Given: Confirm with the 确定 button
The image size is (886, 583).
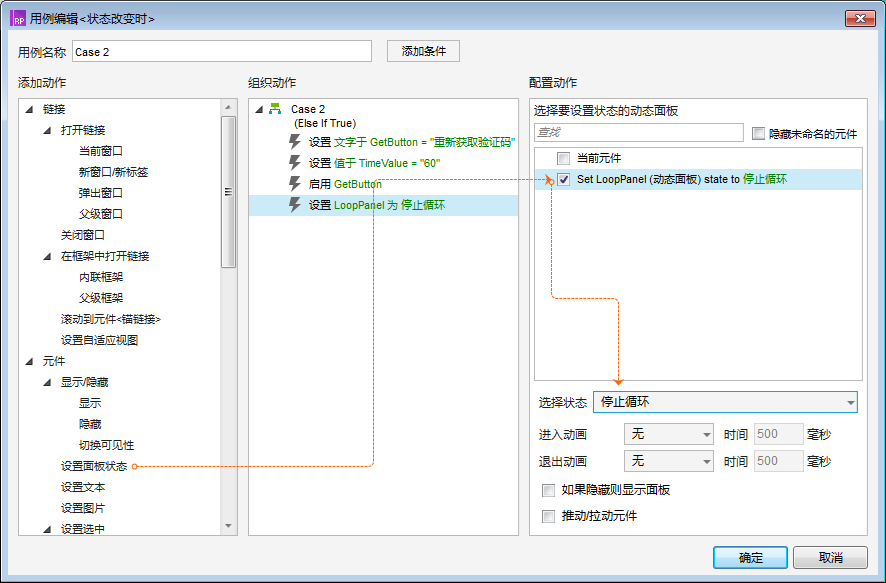Looking at the screenshot, I should [750, 558].
